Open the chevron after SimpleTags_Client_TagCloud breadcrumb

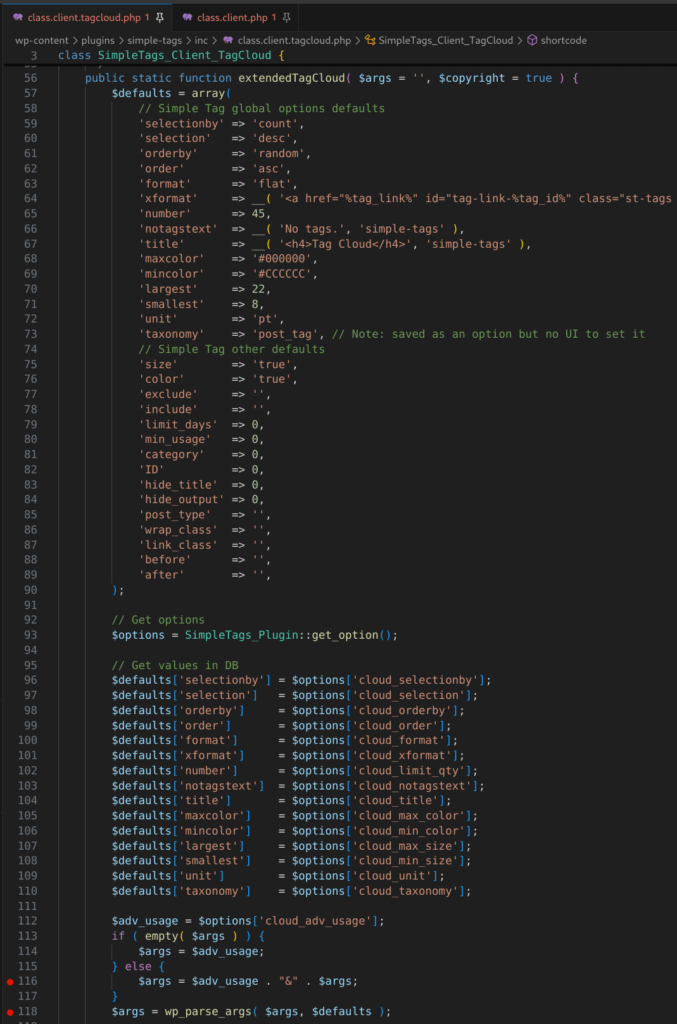pos(521,42)
